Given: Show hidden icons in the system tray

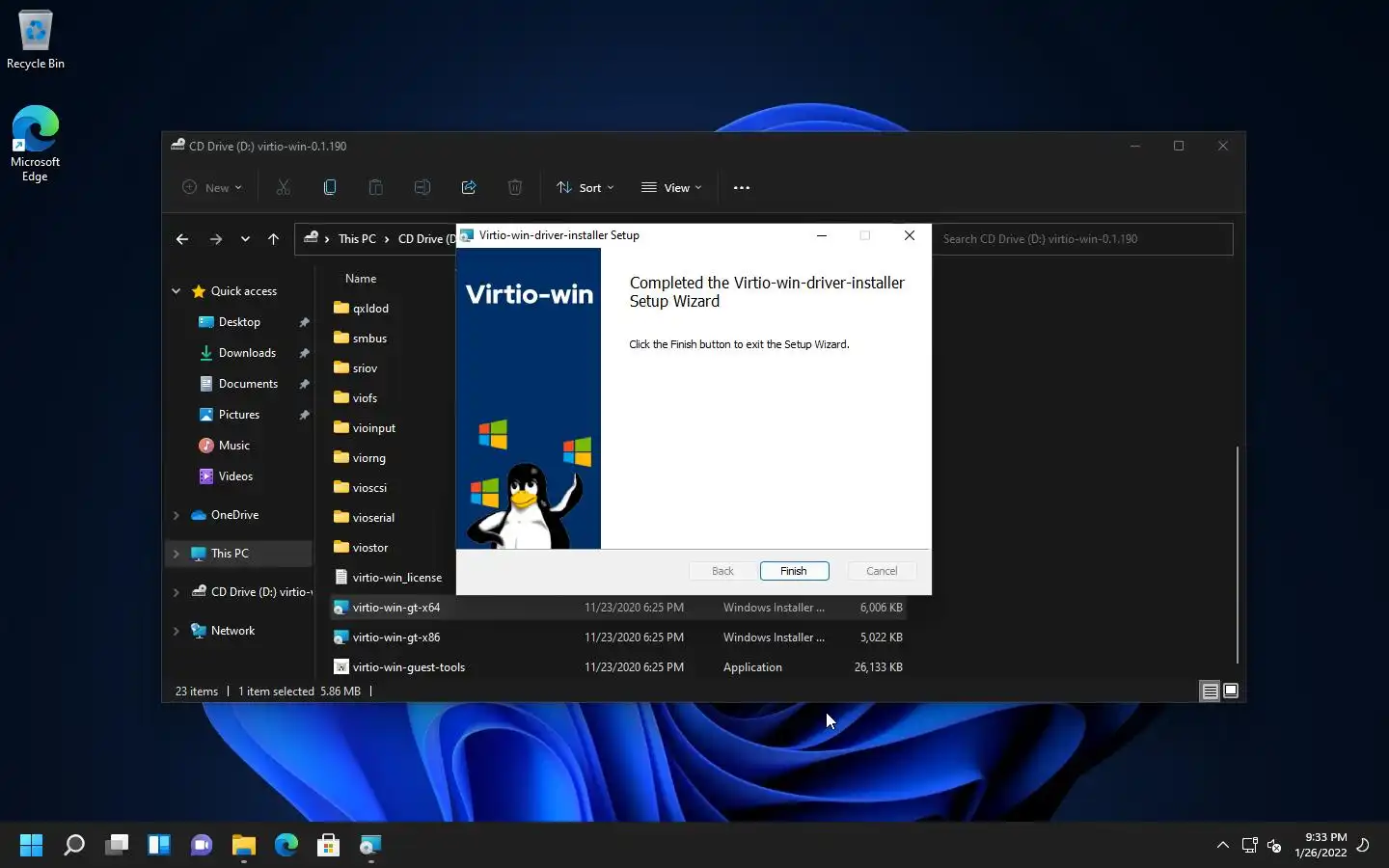Looking at the screenshot, I should [1222, 846].
